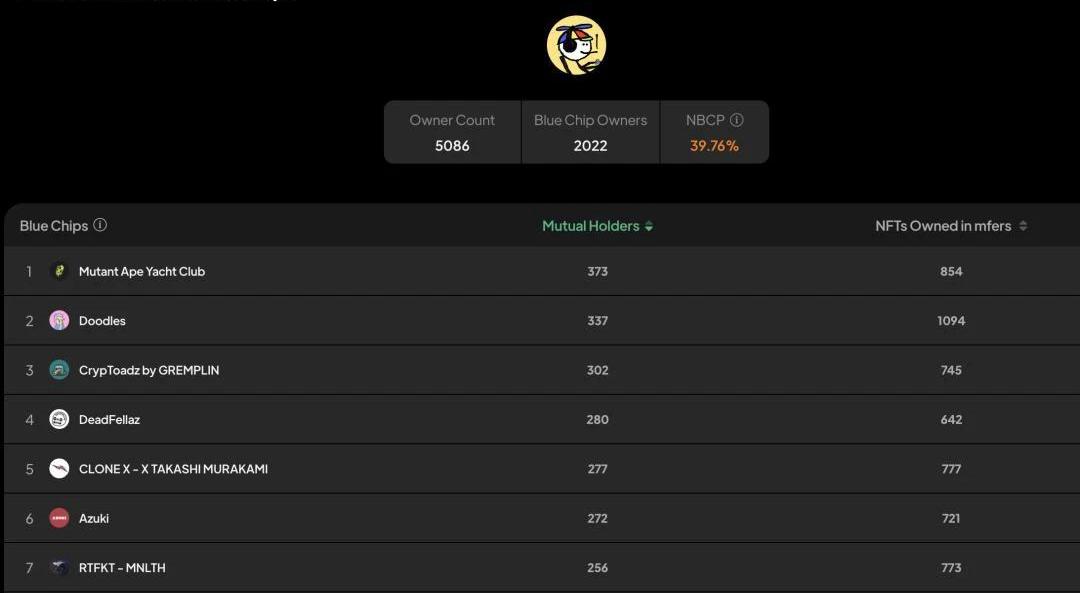The image size is (1080, 593).
Task: Click the Blue Chip Owners stat box
Action: point(590,132)
